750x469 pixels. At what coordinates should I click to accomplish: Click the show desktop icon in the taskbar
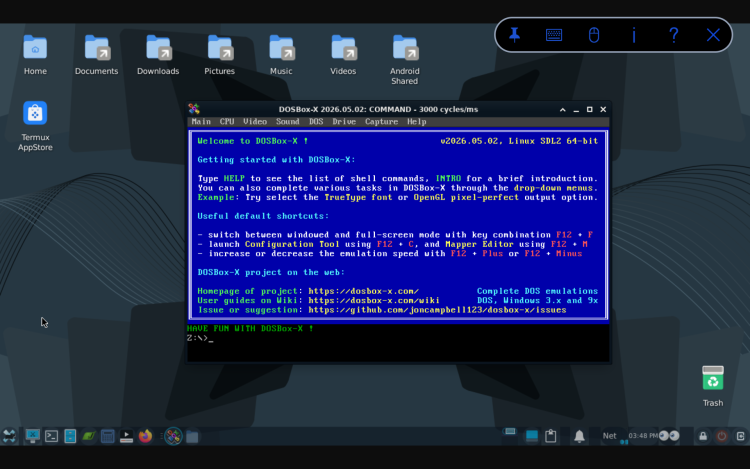pyautogui.click(x=33, y=436)
